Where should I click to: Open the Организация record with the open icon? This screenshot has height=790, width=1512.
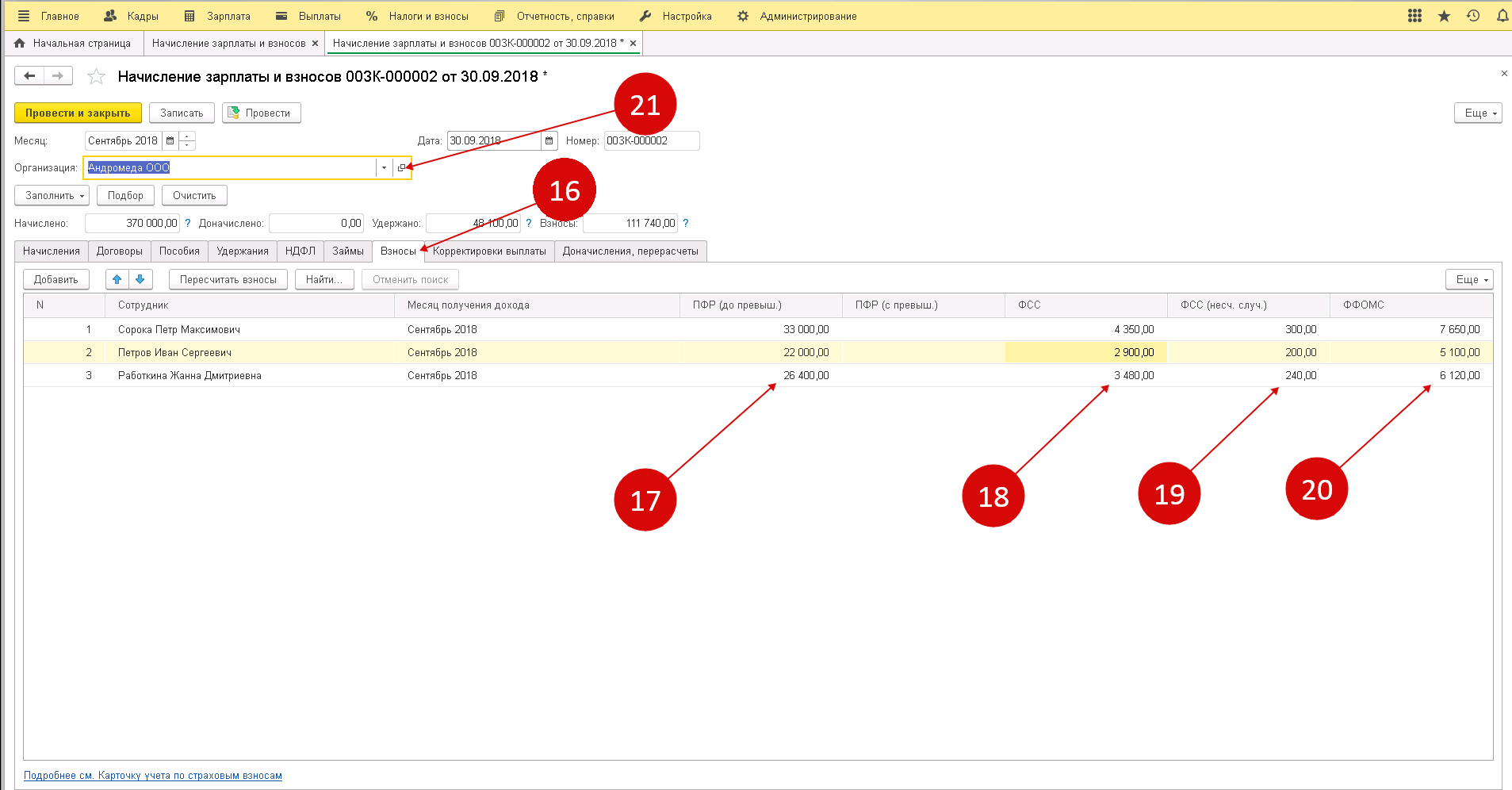401,168
